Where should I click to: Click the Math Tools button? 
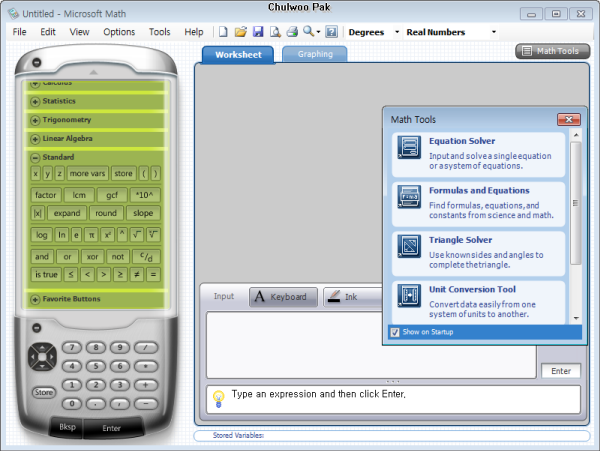[553, 51]
